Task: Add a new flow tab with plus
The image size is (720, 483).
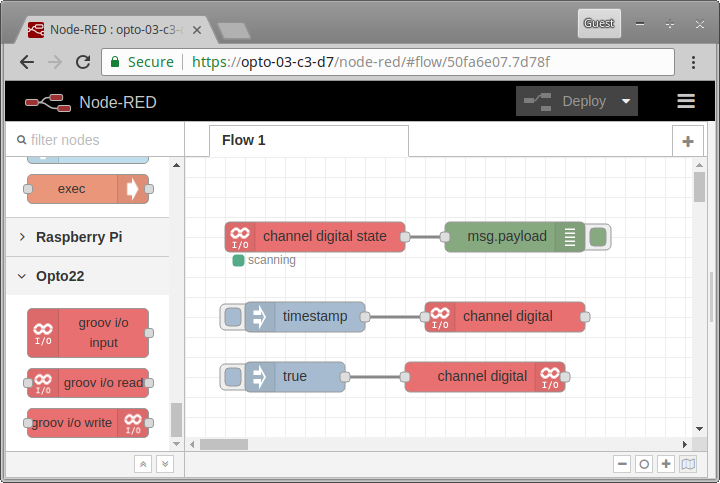Action: coord(687,141)
